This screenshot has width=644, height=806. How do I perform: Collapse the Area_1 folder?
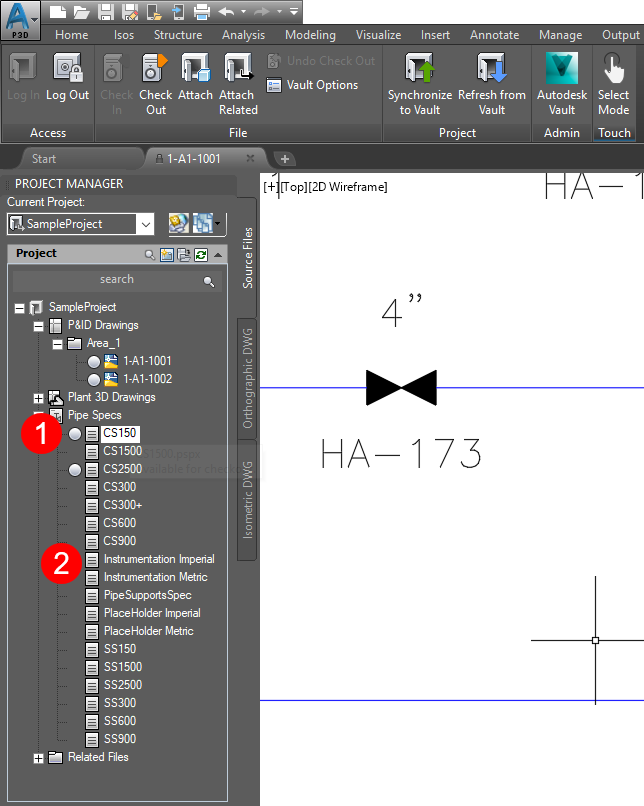click(57, 343)
